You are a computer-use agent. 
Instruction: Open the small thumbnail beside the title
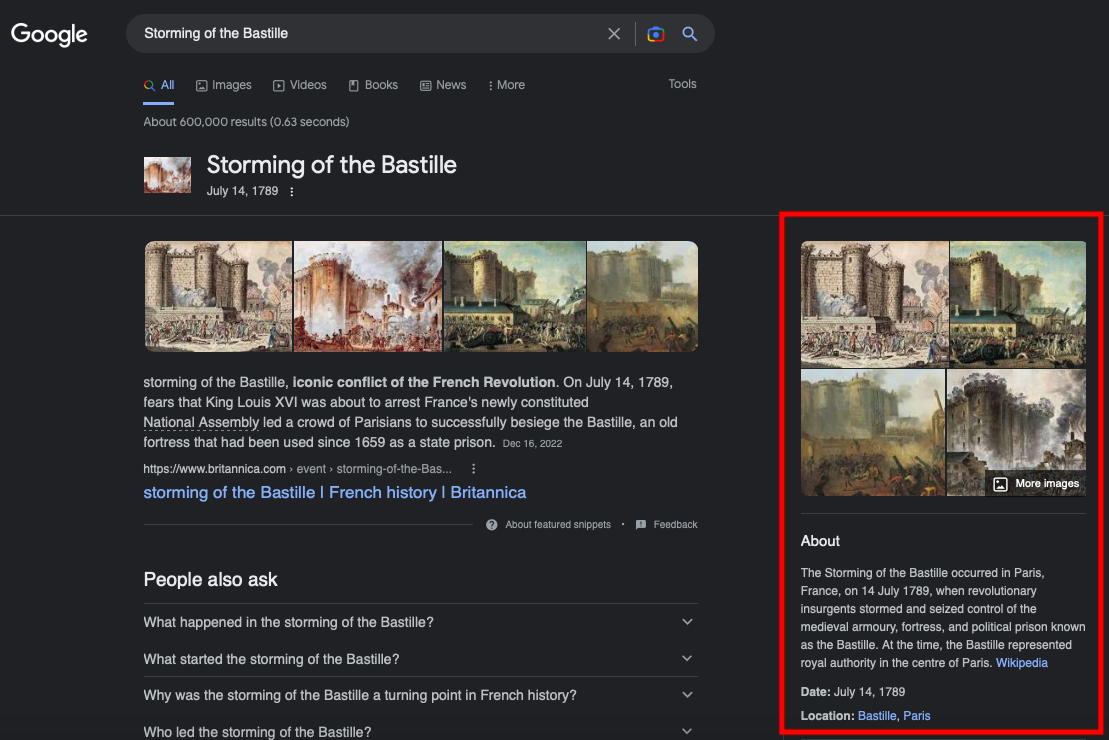coord(167,175)
